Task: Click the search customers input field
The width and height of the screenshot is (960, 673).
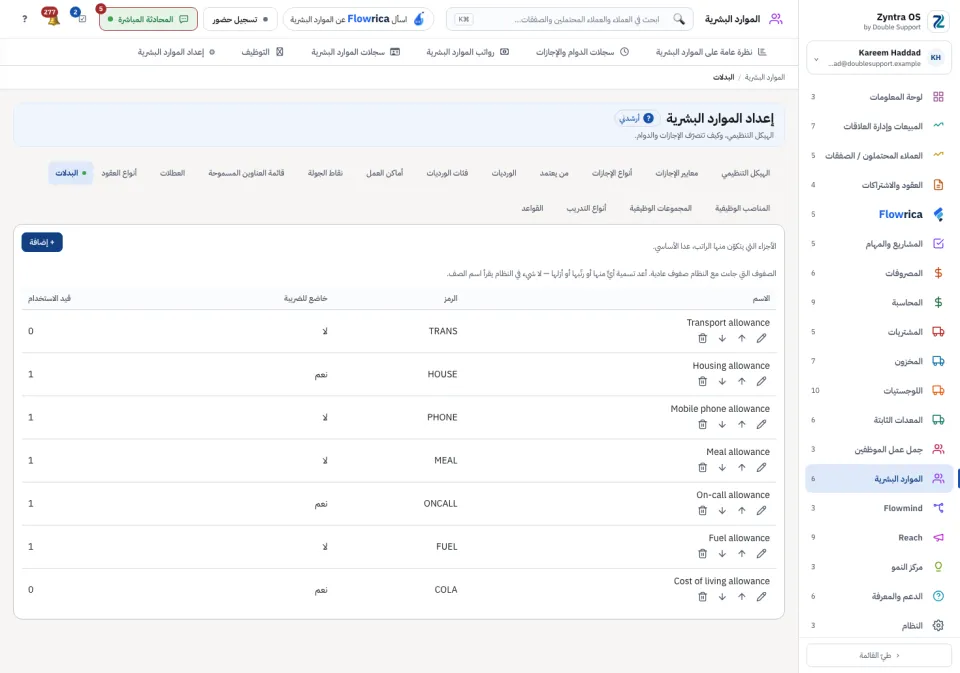Action: [x=569, y=19]
